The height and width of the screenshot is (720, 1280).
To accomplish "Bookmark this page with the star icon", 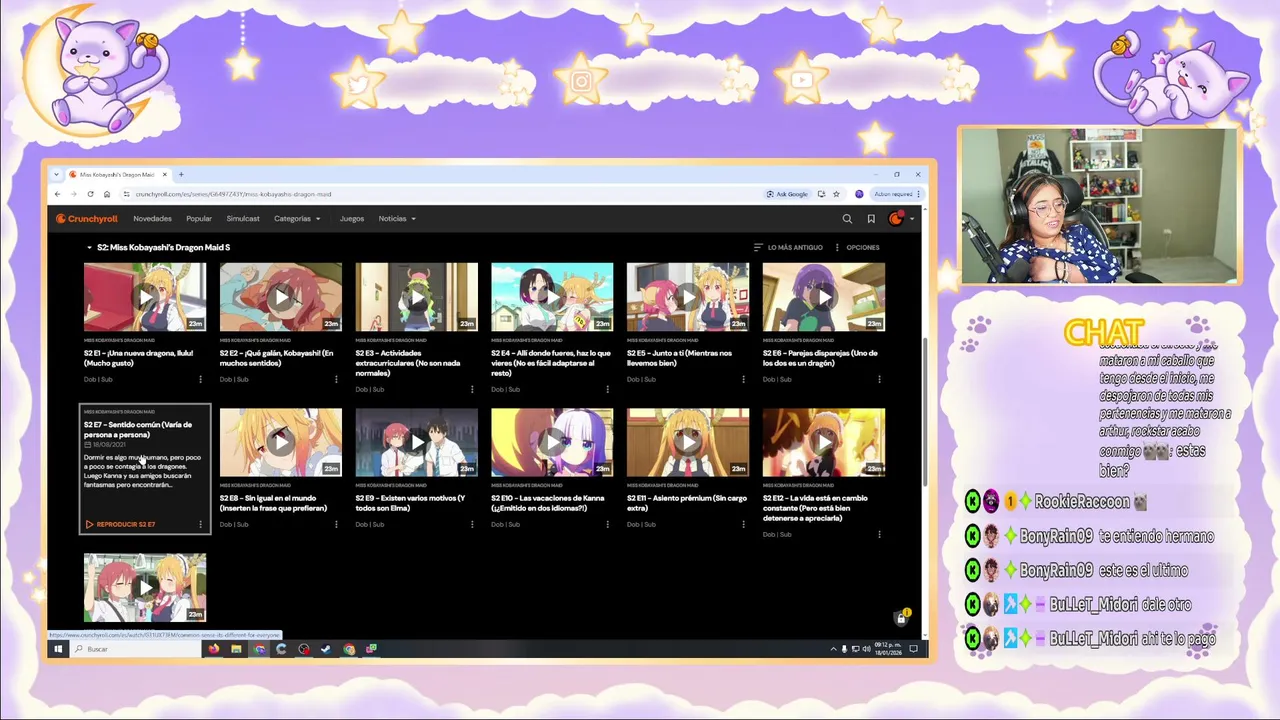I will 836,194.
